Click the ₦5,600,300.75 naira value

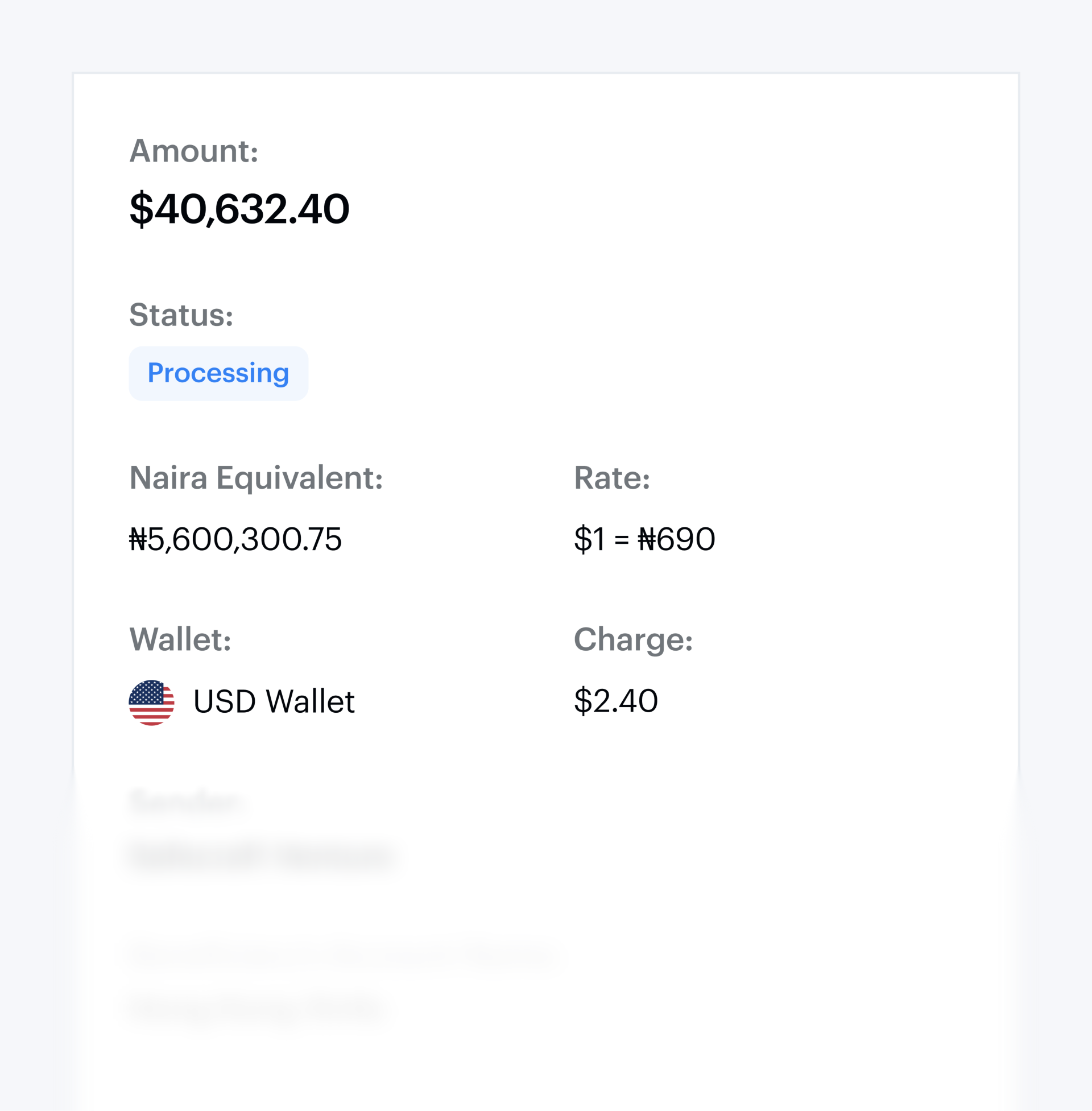[x=235, y=539]
